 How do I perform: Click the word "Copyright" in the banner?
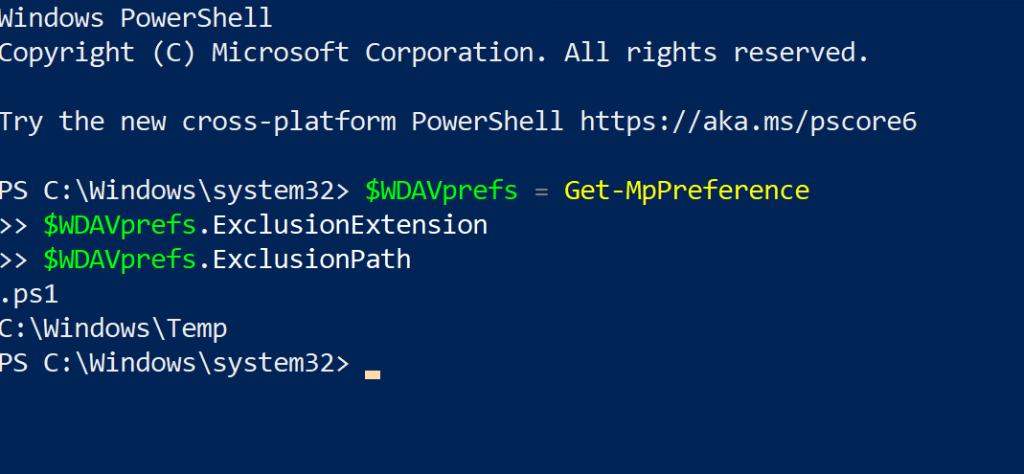(x=66, y=53)
